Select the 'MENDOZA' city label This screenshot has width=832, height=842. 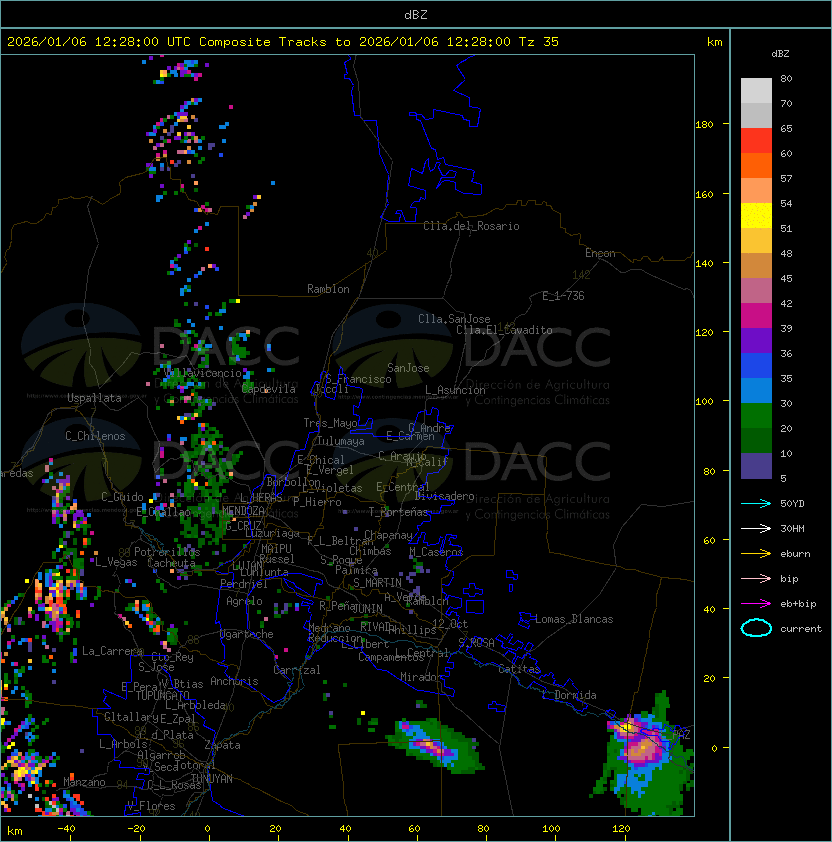tap(243, 510)
